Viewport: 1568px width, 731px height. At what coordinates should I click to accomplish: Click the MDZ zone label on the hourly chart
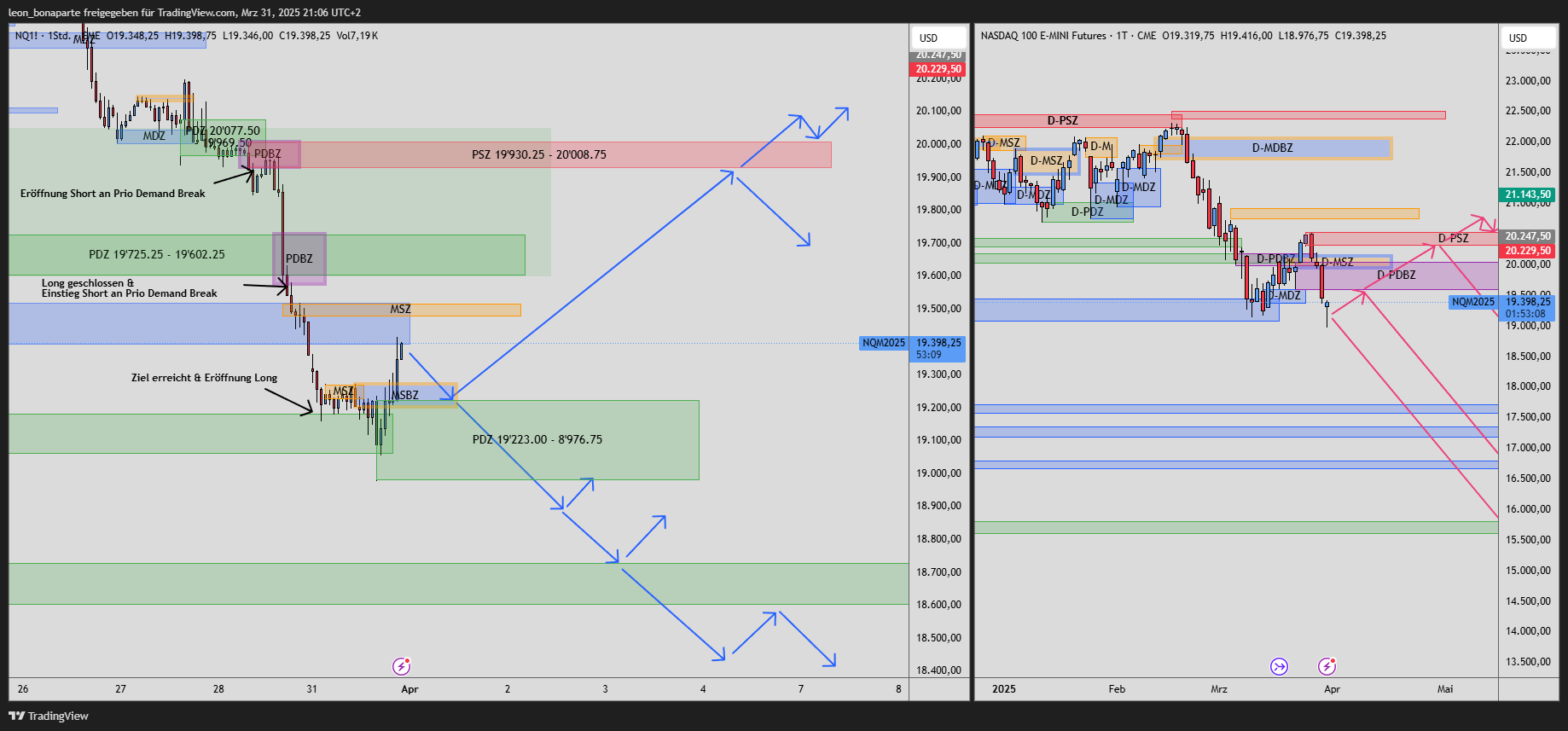pos(154,136)
